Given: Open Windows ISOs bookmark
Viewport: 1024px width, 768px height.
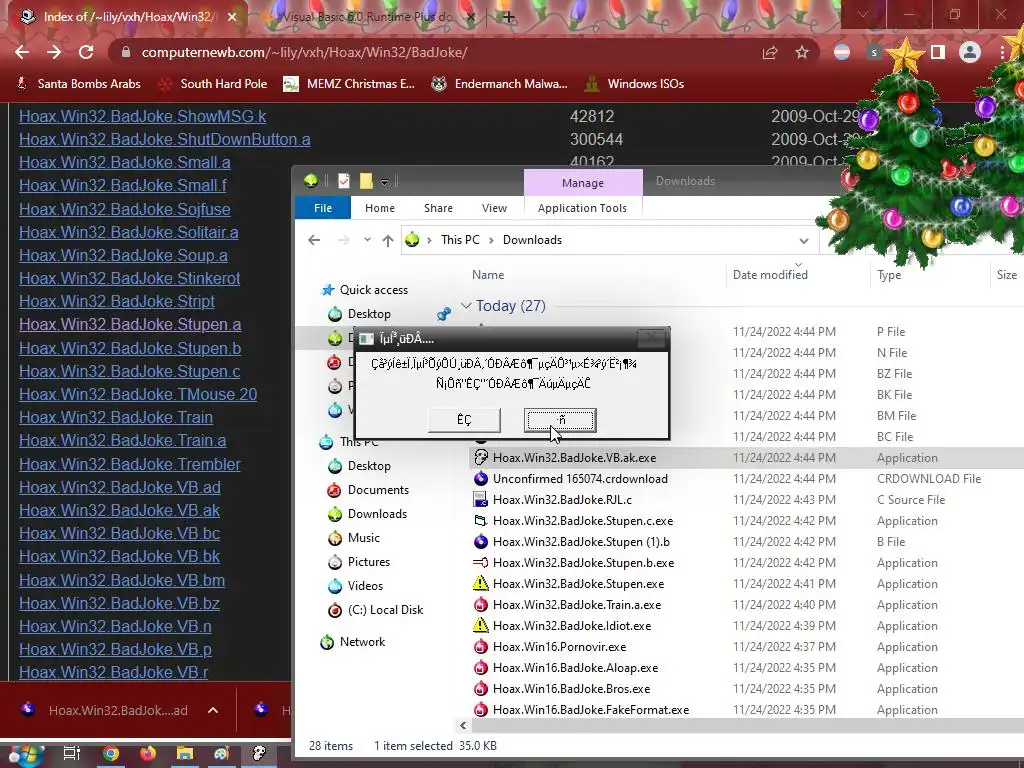Looking at the screenshot, I should click(634, 84).
